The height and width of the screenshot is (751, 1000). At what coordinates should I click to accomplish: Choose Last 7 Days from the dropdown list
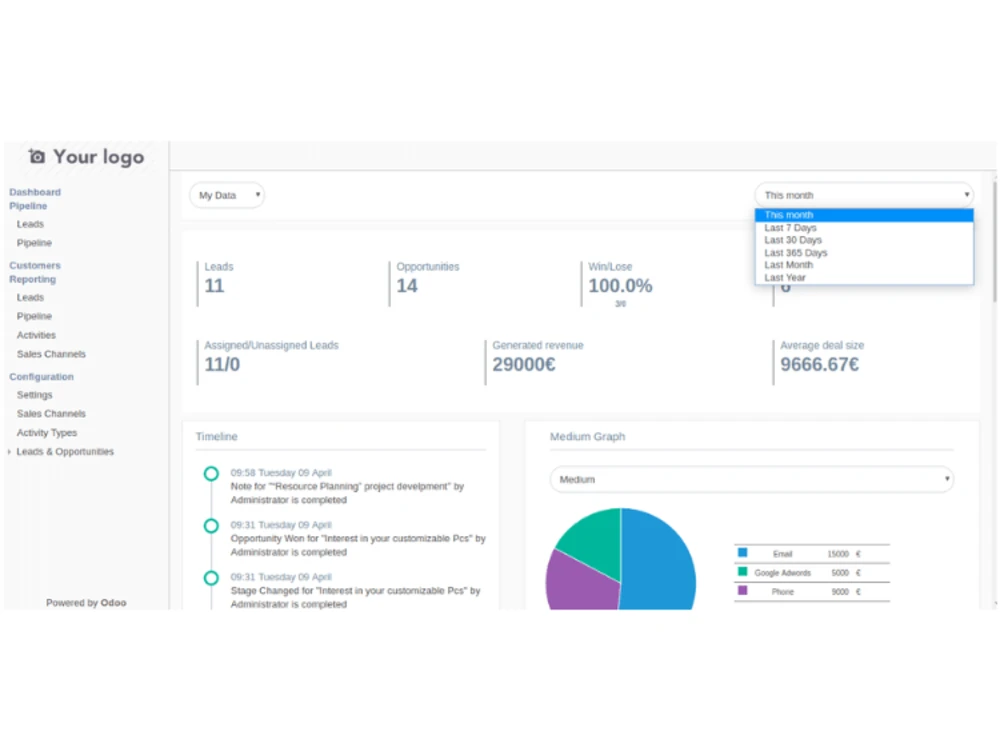point(864,228)
